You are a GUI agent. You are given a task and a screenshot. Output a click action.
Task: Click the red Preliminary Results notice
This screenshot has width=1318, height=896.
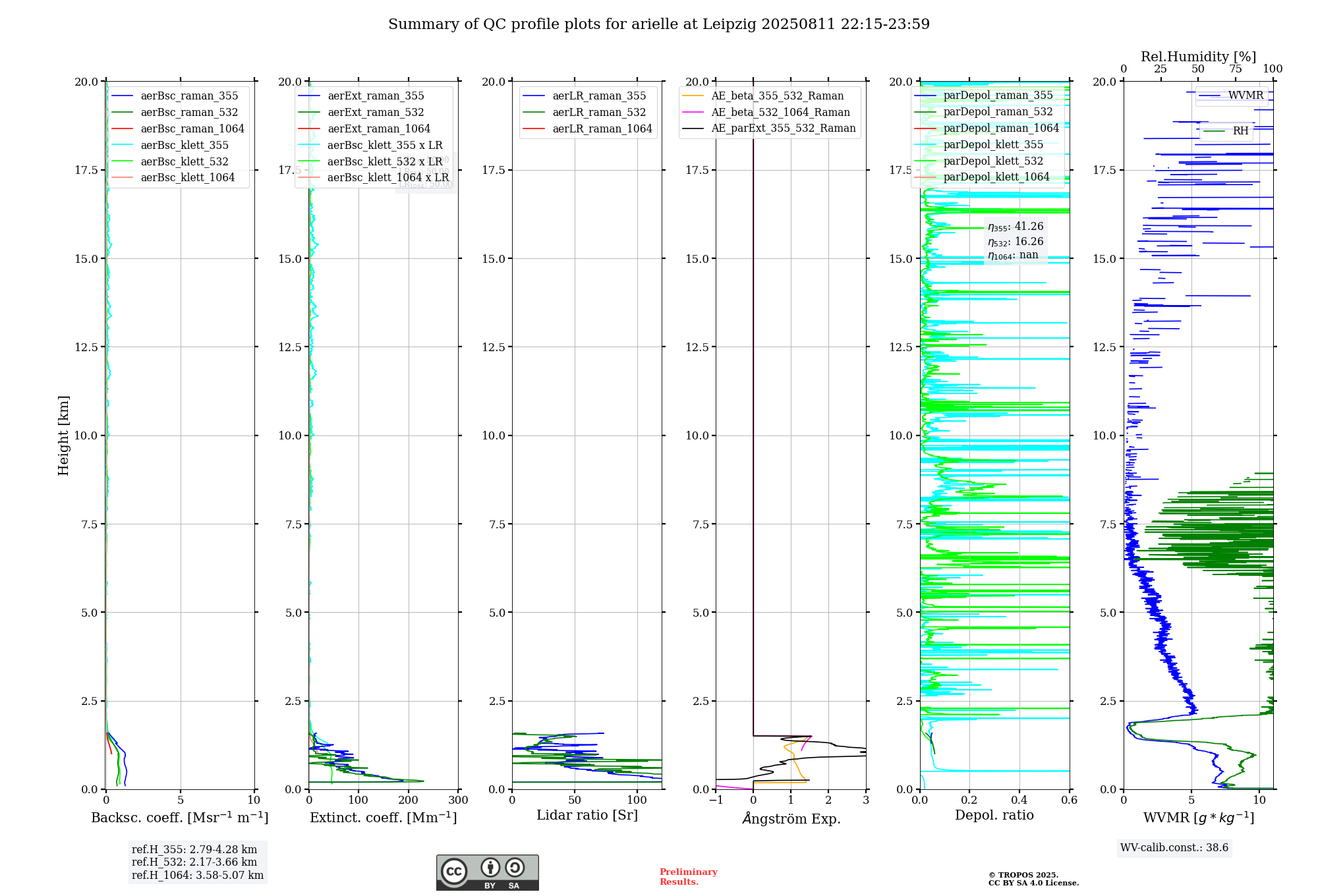[689, 877]
